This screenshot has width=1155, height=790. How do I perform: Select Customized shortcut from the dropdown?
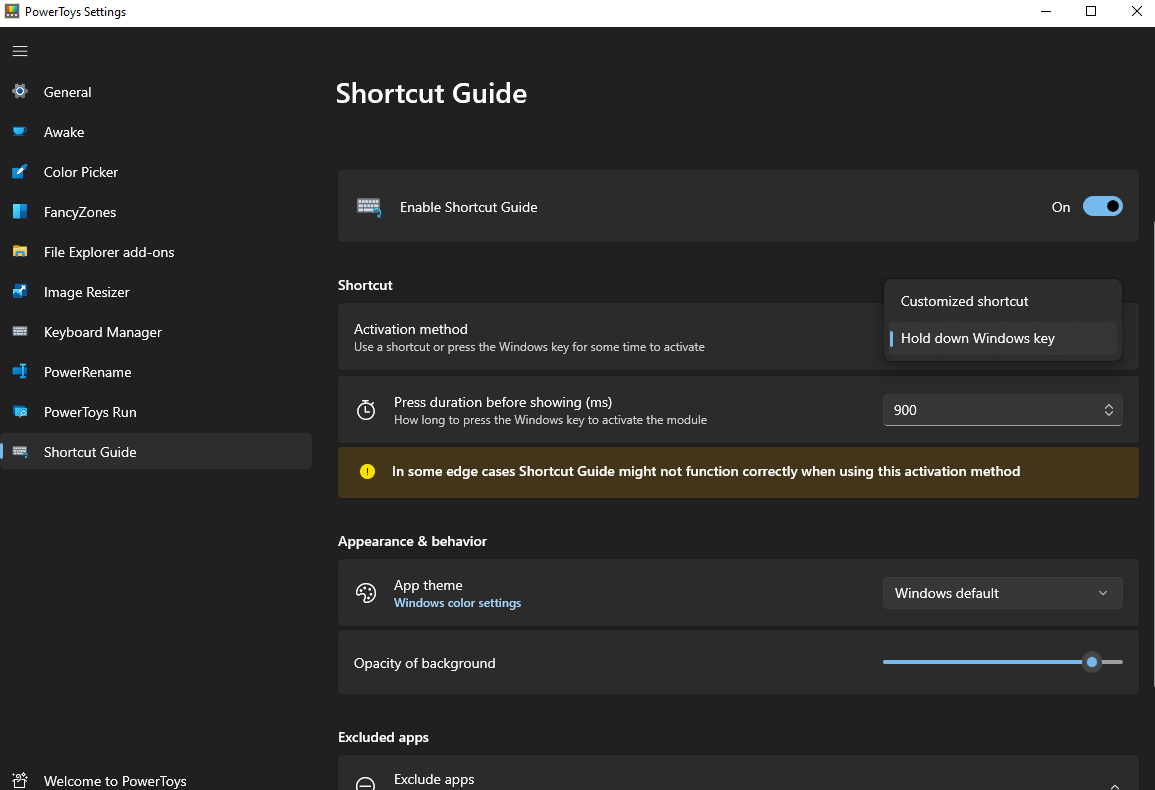964,300
